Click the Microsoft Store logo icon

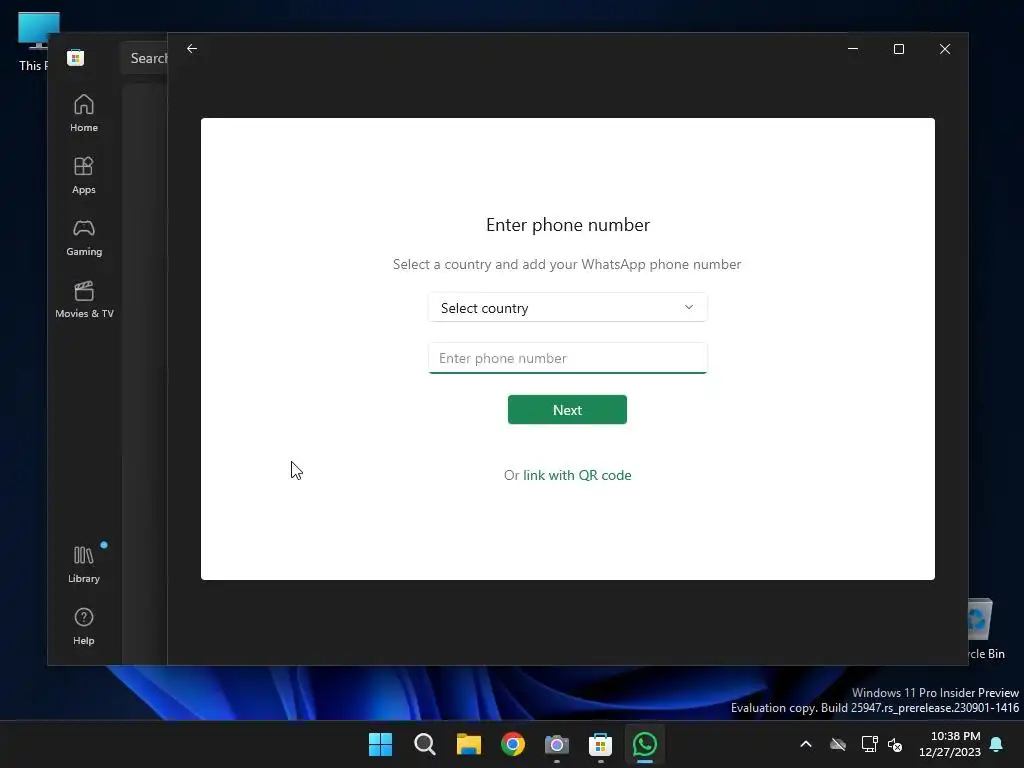point(76,57)
